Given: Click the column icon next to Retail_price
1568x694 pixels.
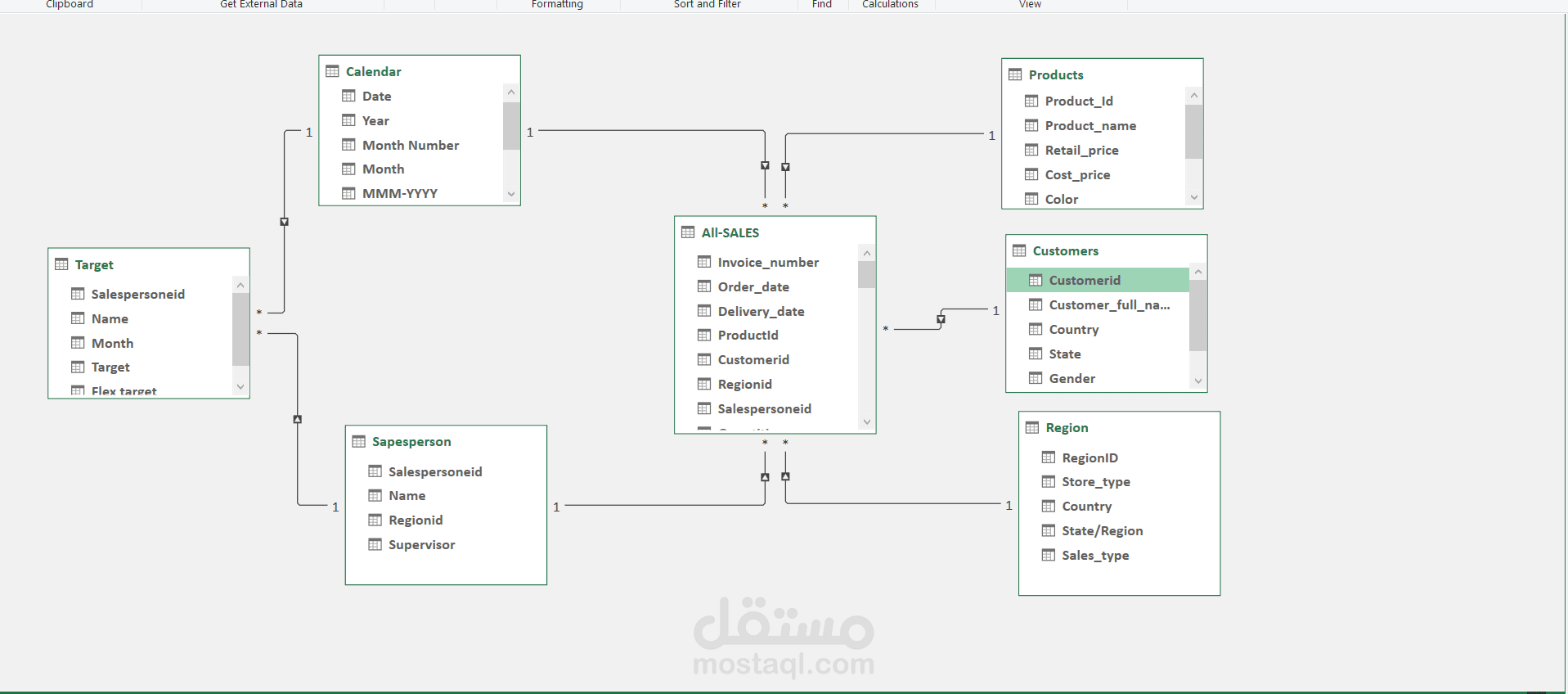Looking at the screenshot, I should pos(1031,150).
